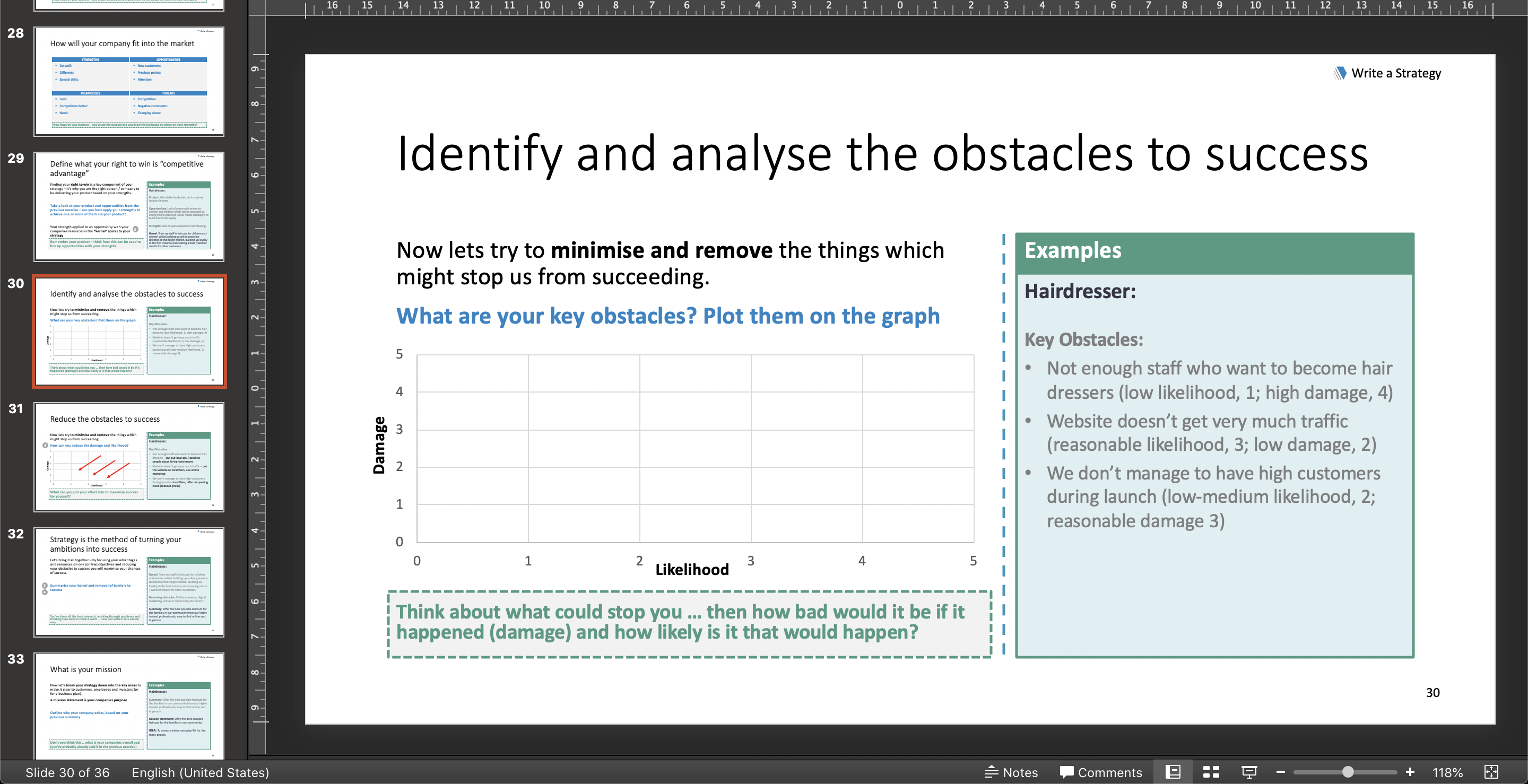Select slide 29 competitive advantage thumbnail
The image size is (1528, 784).
[129, 206]
